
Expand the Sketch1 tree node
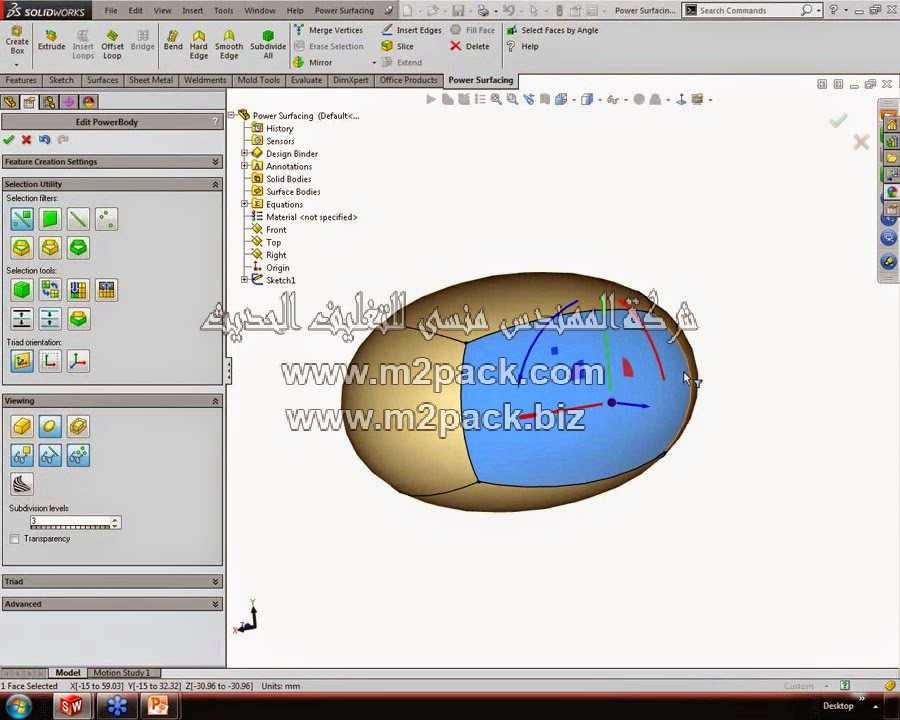[x=244, y=280]
